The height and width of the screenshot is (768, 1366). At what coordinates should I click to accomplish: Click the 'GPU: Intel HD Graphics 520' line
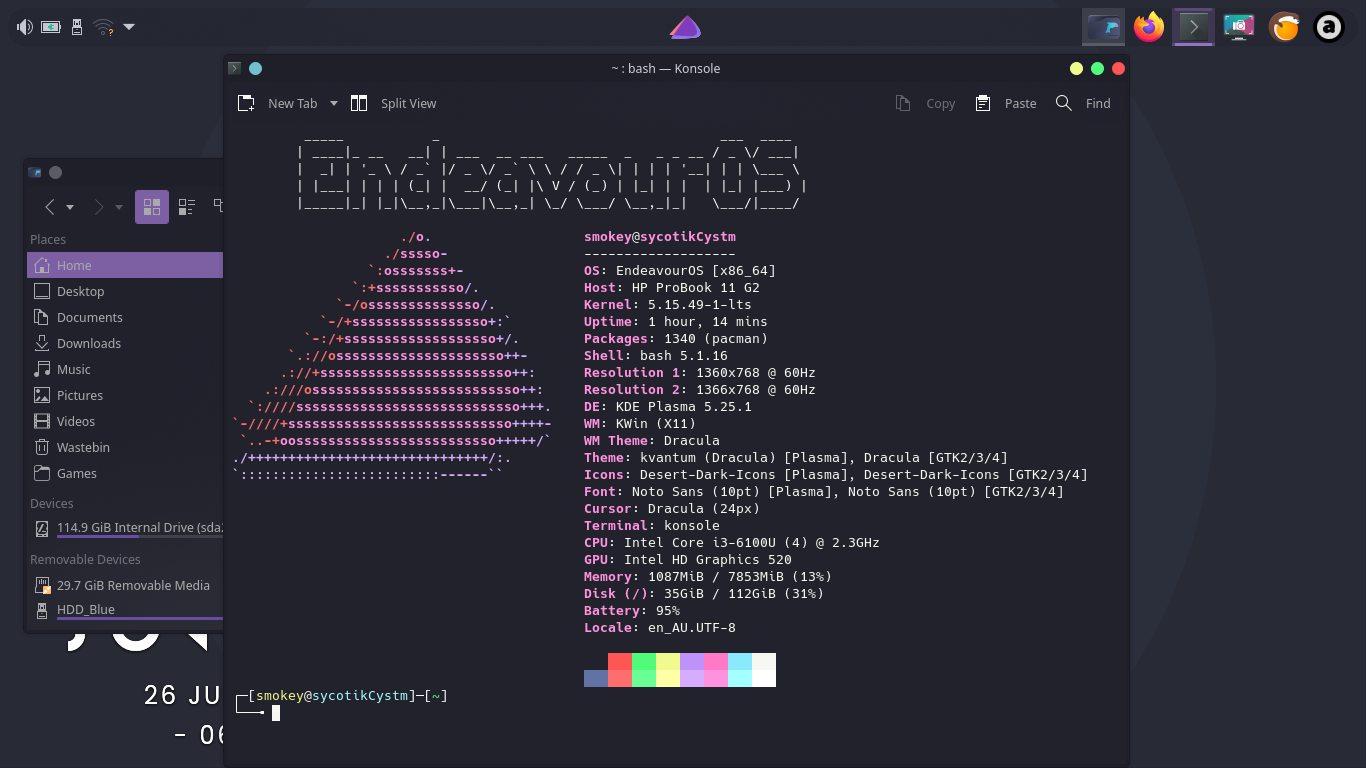point(688,560)
